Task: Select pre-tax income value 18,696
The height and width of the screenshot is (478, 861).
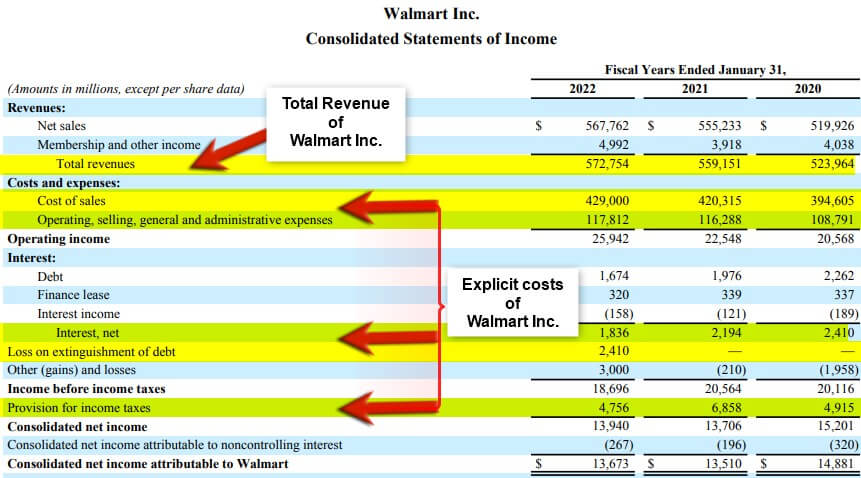Action: (610, 389)
